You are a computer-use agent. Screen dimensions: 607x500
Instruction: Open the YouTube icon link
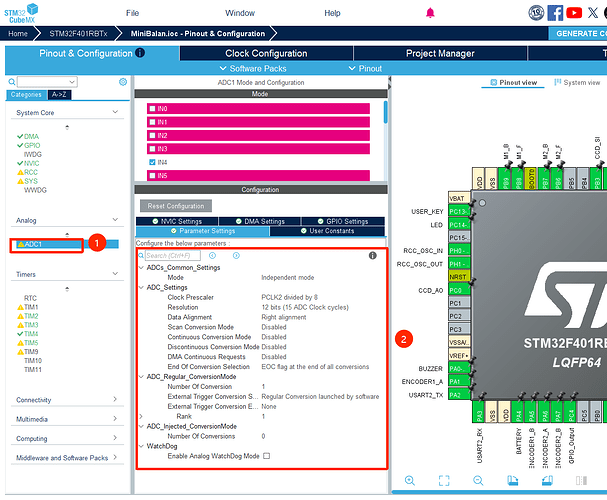(574, 13)
